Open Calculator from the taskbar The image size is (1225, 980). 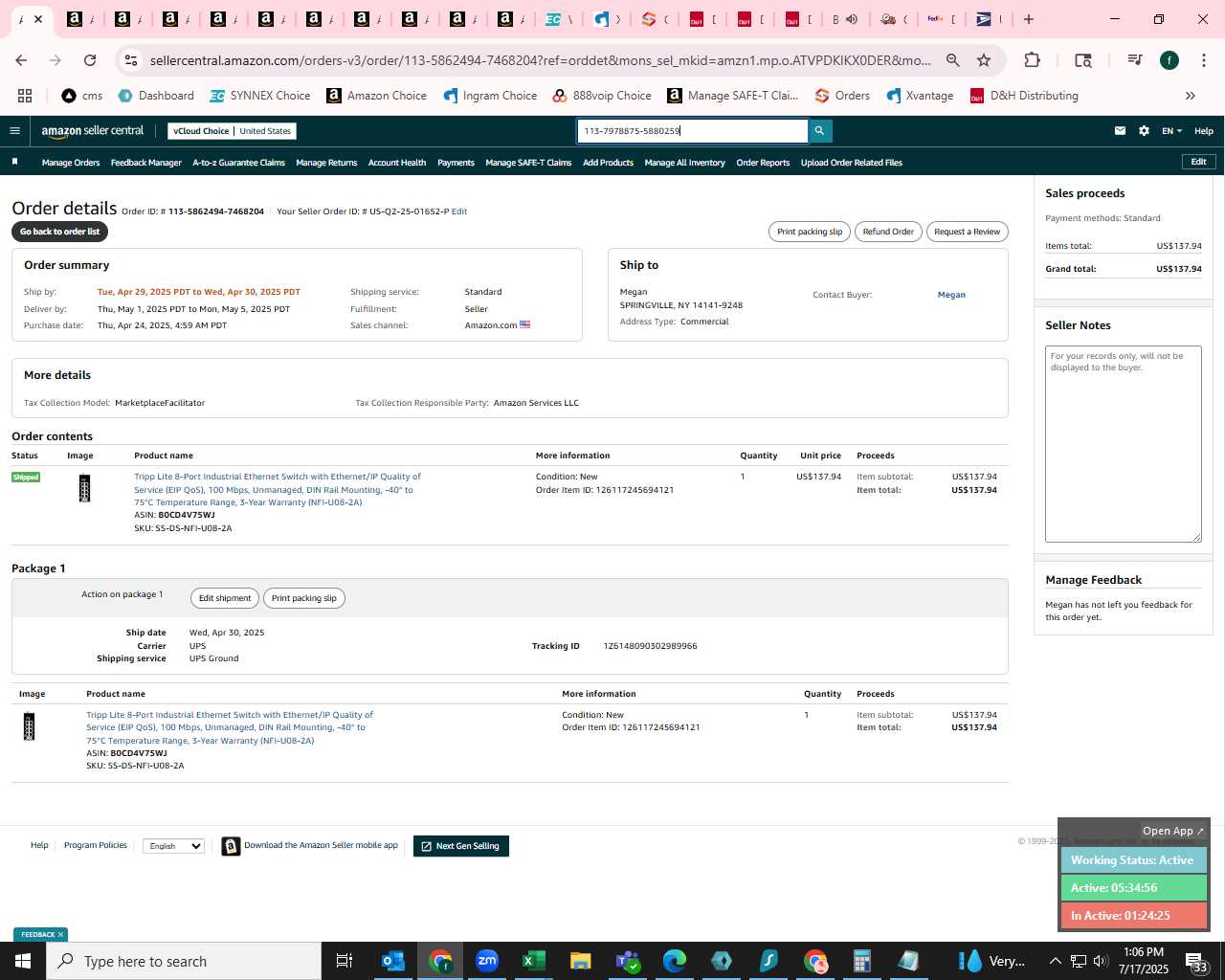862,961
